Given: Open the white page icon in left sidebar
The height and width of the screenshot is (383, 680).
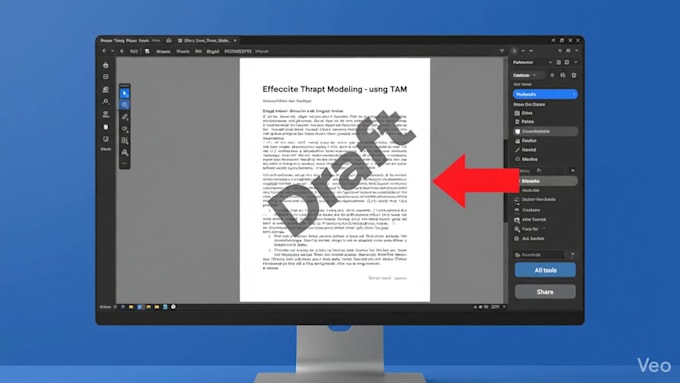Looking at the screenshot, I should coord(105,127).
